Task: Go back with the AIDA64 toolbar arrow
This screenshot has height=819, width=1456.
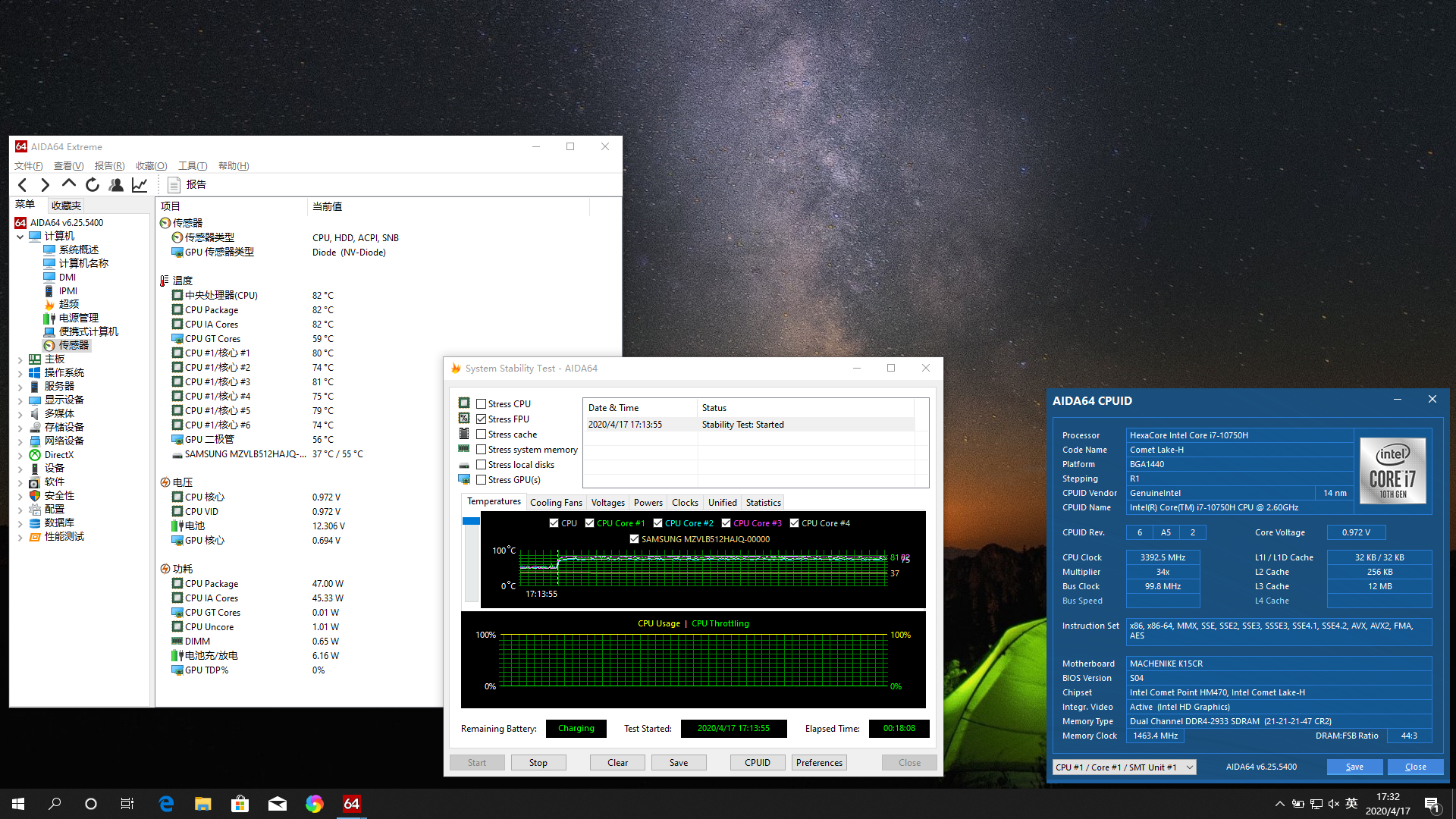Action: coord(23,184)
